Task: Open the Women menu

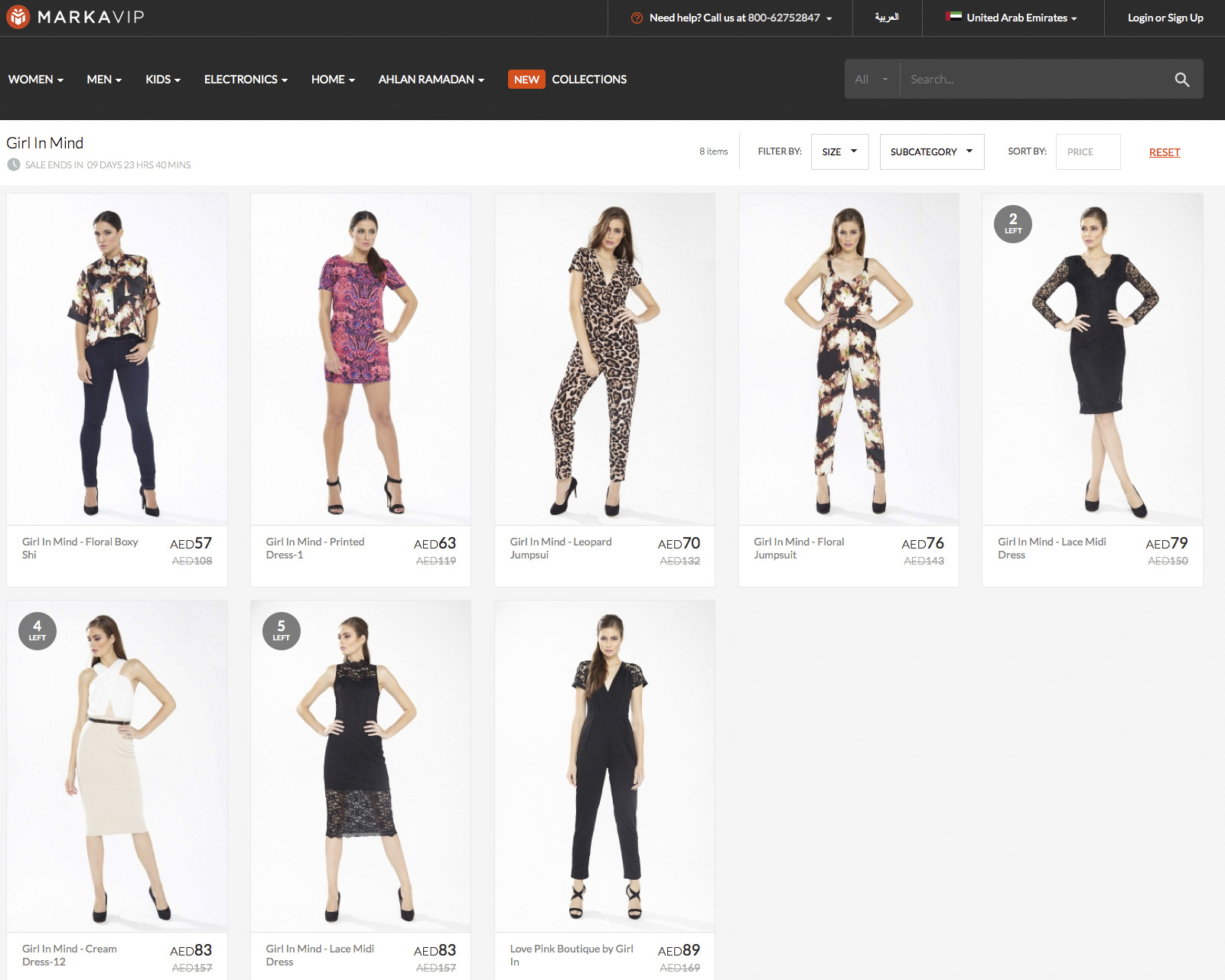Action: pos(36,80)
